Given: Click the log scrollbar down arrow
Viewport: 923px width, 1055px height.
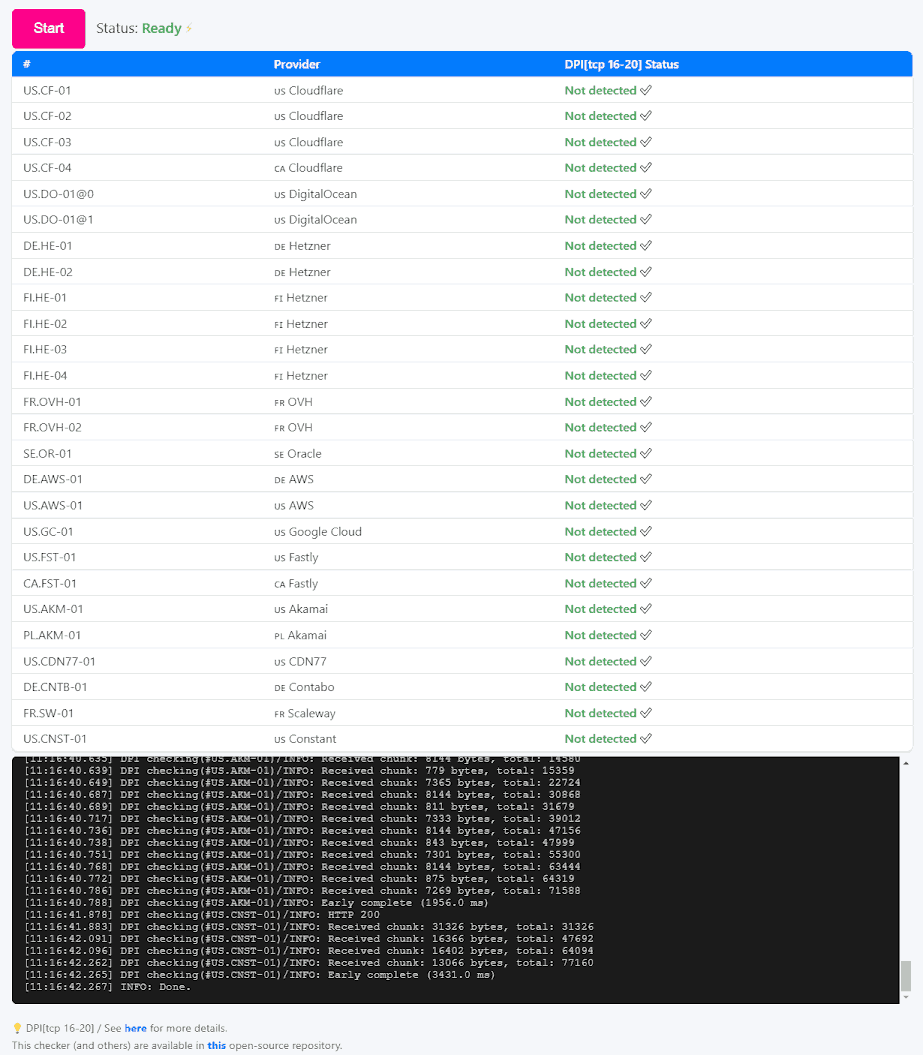Looking at the screenshot, I should [906, 997].
